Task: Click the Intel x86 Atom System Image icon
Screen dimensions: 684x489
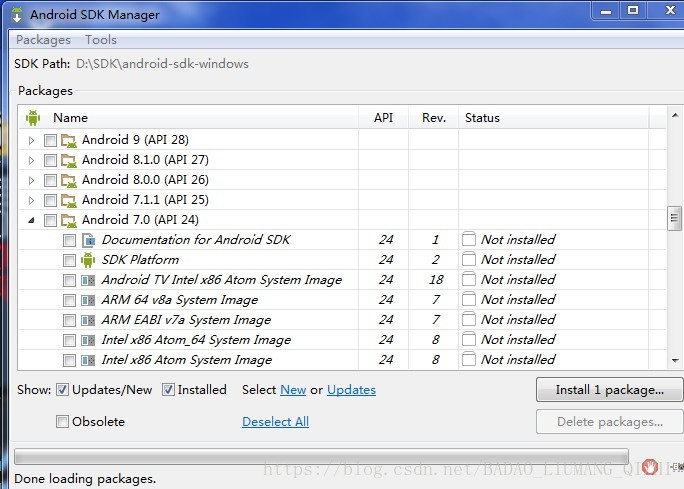Action: [88, 360]
